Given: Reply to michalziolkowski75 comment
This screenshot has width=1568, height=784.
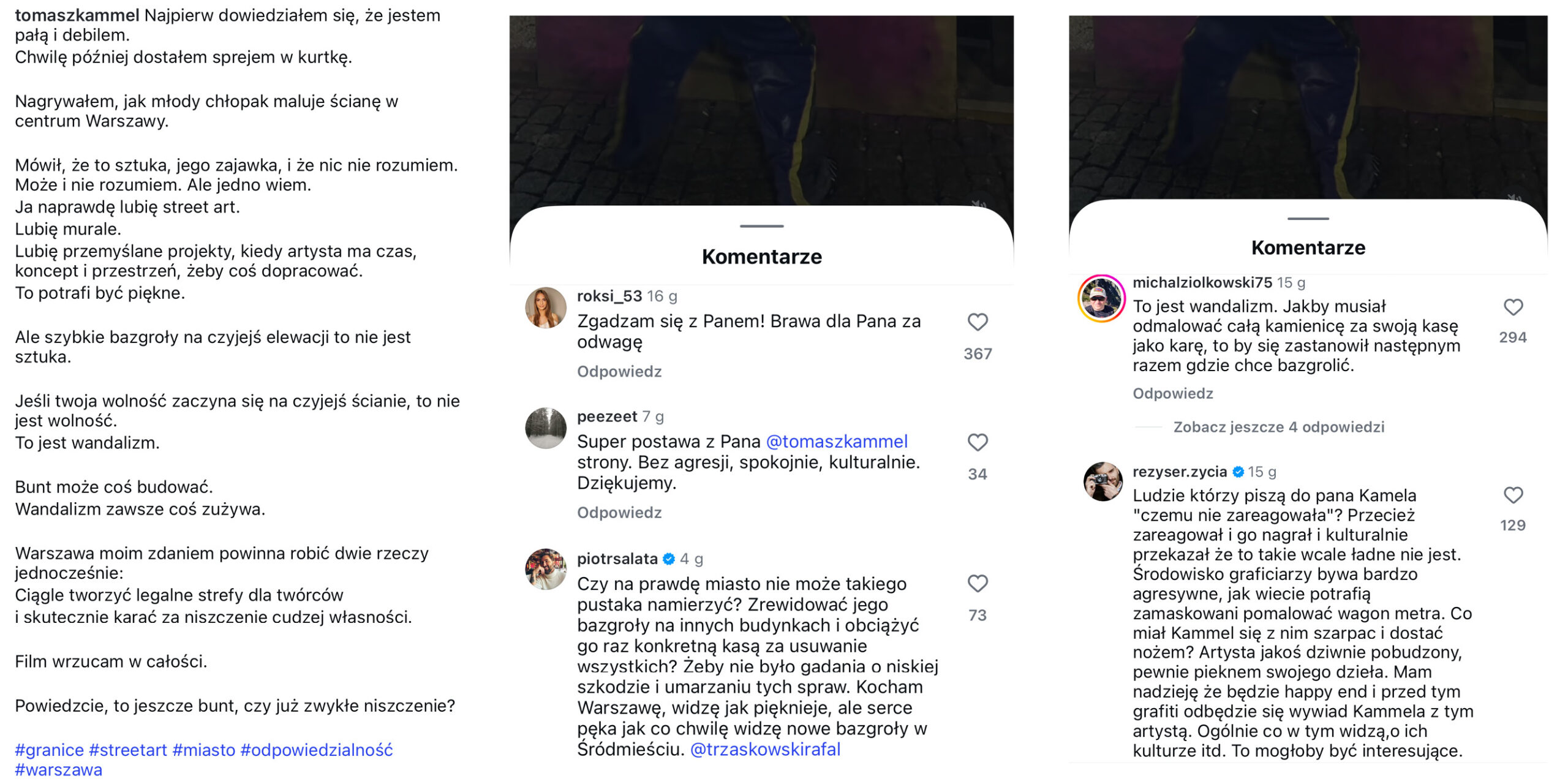Looking at the screenshot, I should (1172, 393).
